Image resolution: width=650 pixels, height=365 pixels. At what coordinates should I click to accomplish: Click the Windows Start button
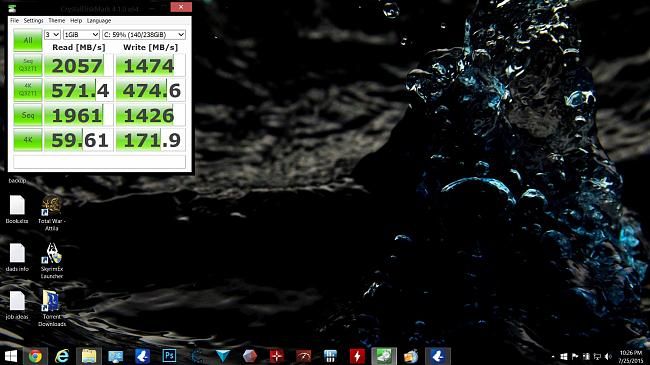click(11, 356)
